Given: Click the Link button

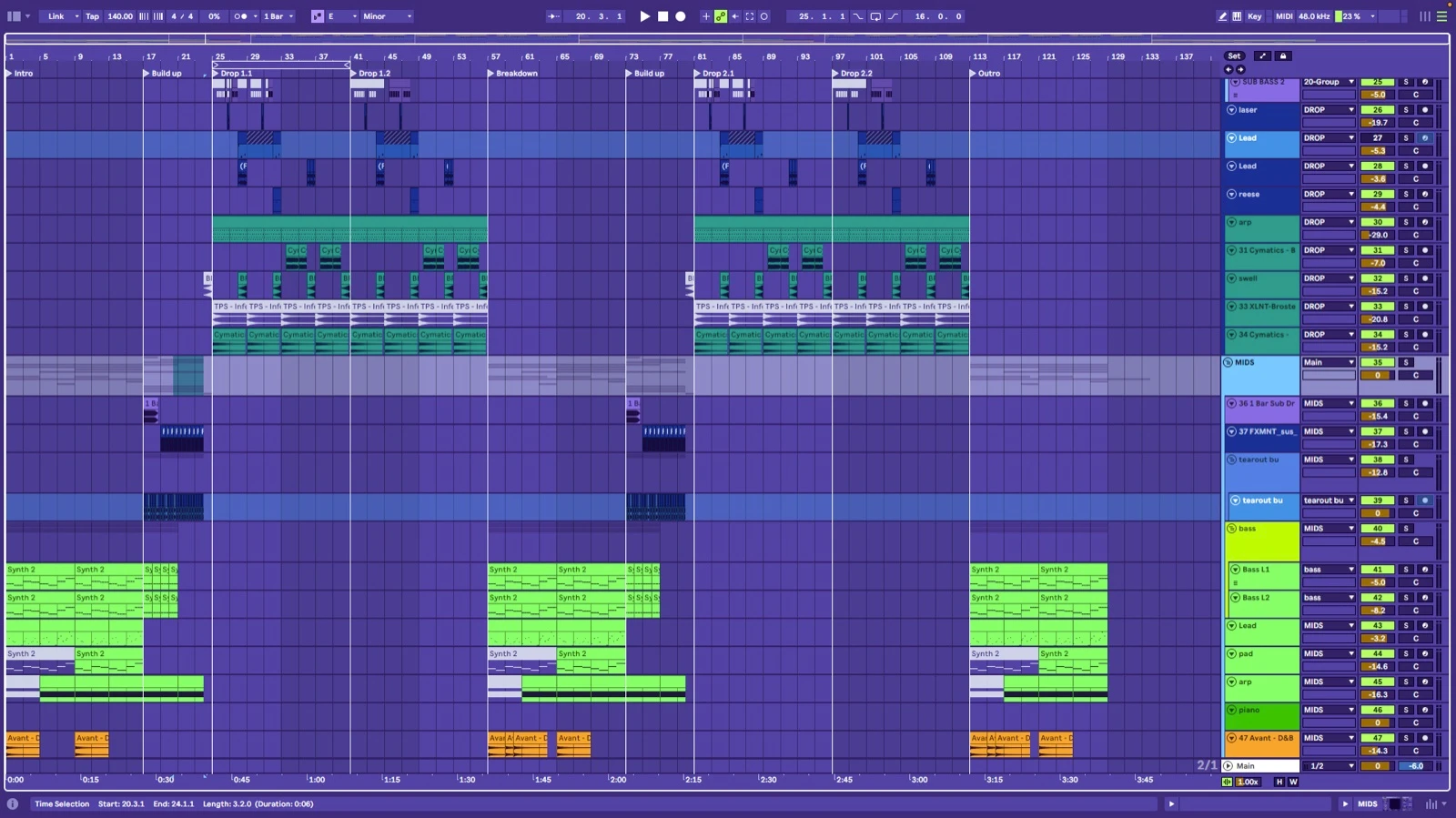Looking at the screenshot, I should click(56, 16).
